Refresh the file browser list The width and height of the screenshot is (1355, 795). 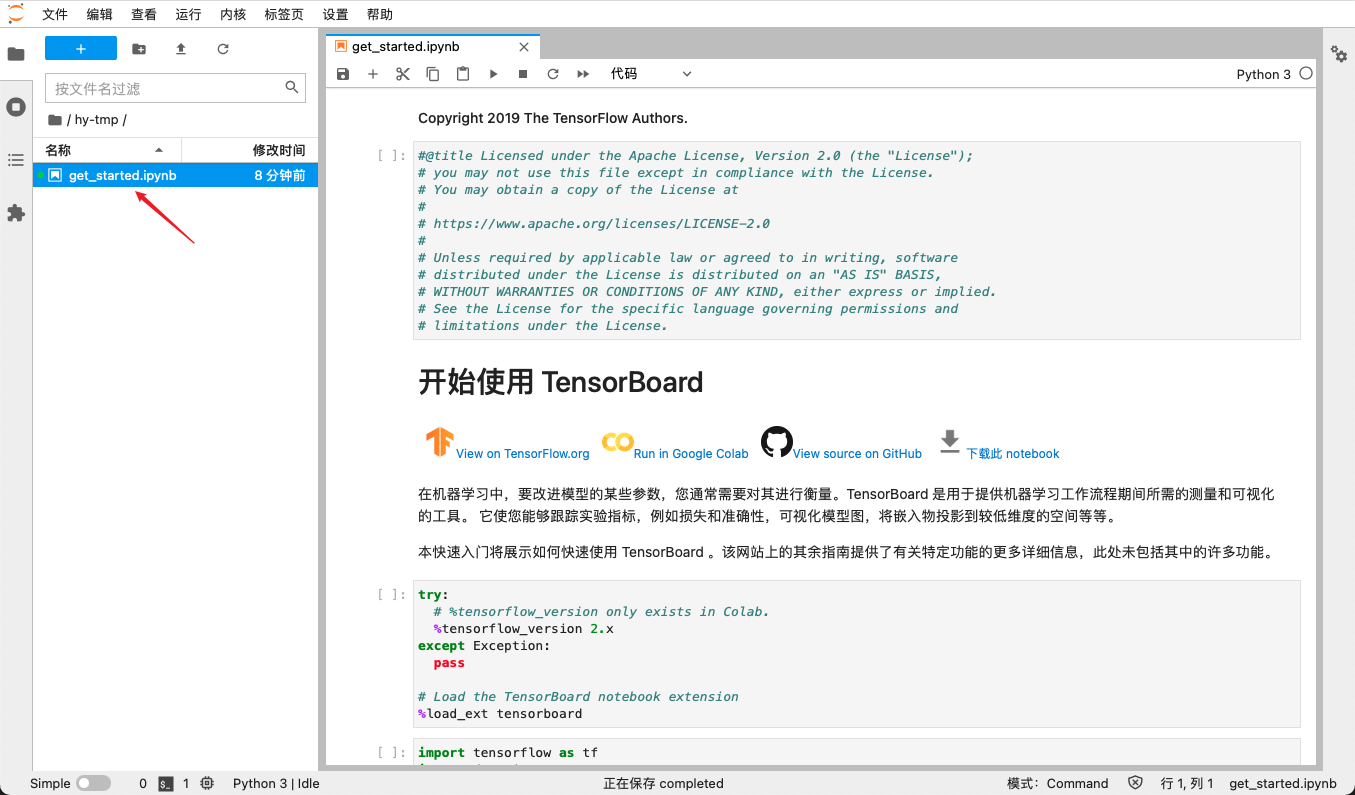pos(221,48)
